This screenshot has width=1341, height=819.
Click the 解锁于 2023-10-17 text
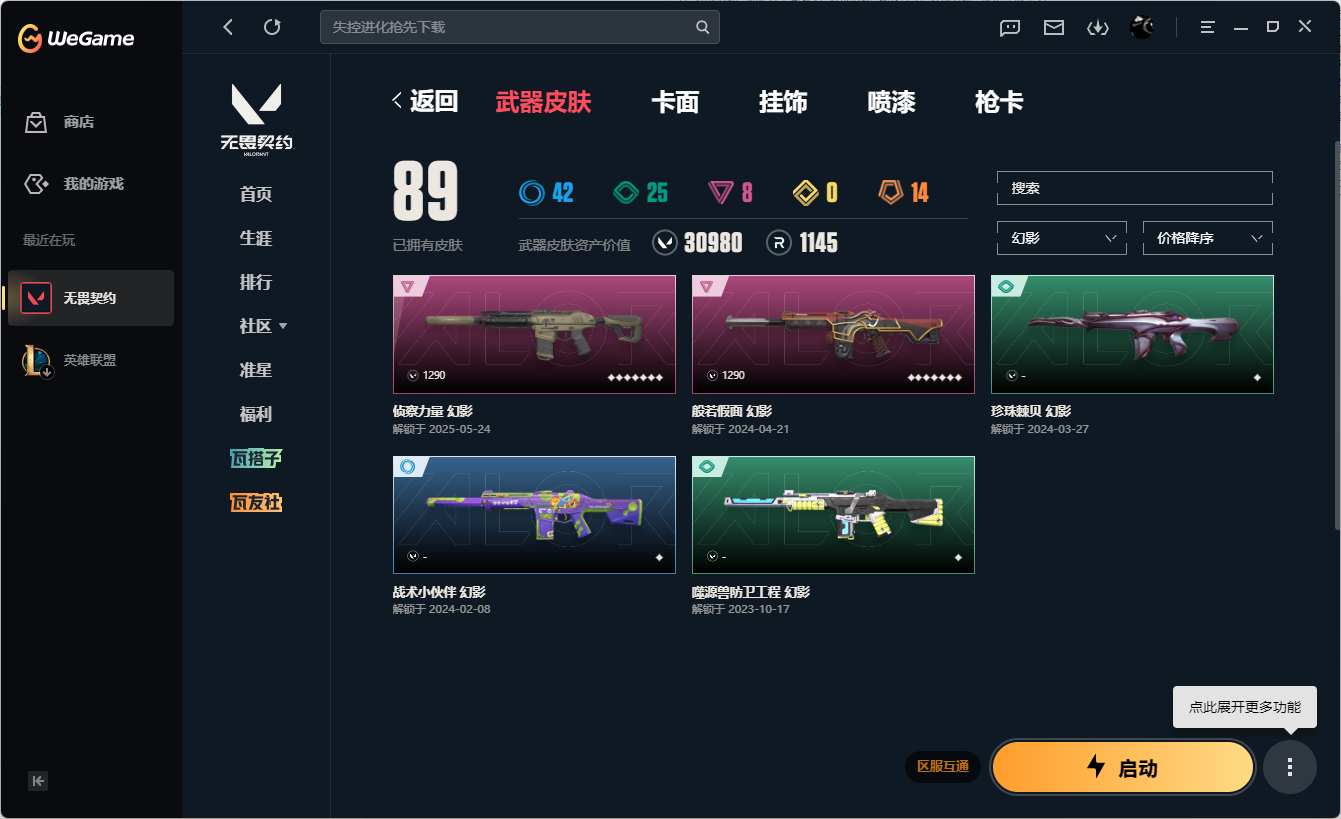741,609
